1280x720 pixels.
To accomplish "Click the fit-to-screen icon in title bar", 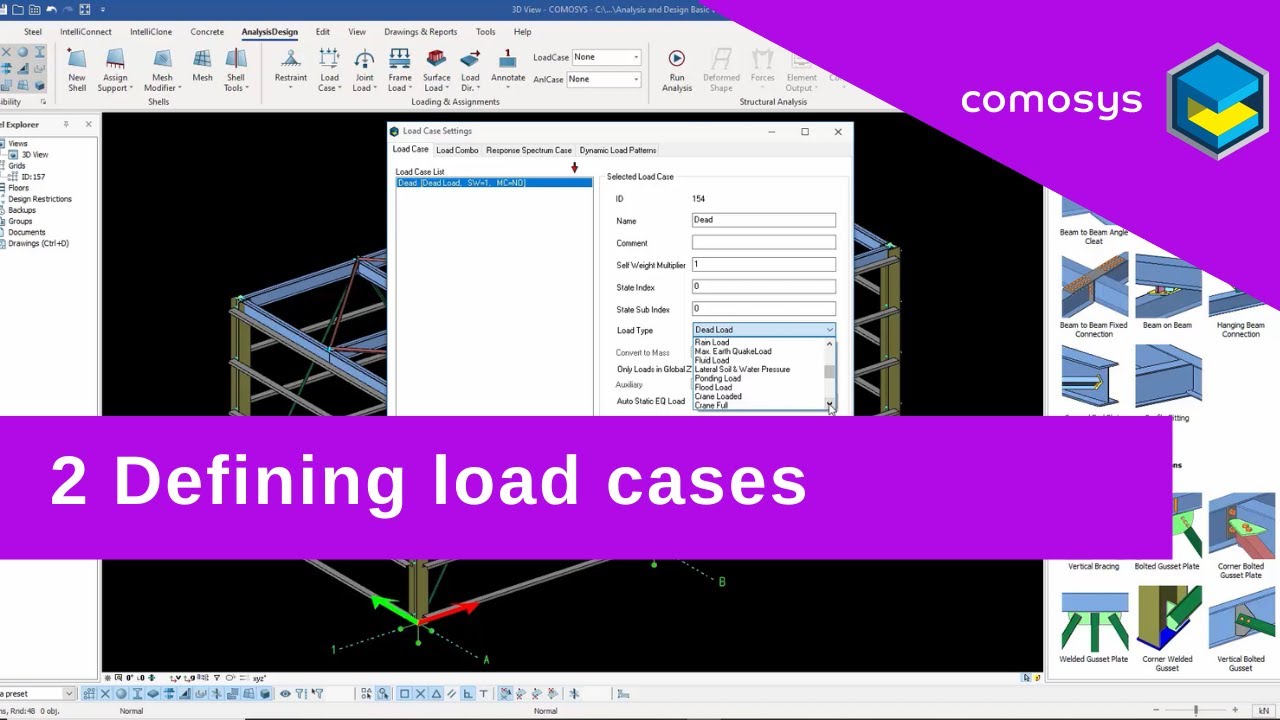I will pyautogui.click(x=84, y=10).
